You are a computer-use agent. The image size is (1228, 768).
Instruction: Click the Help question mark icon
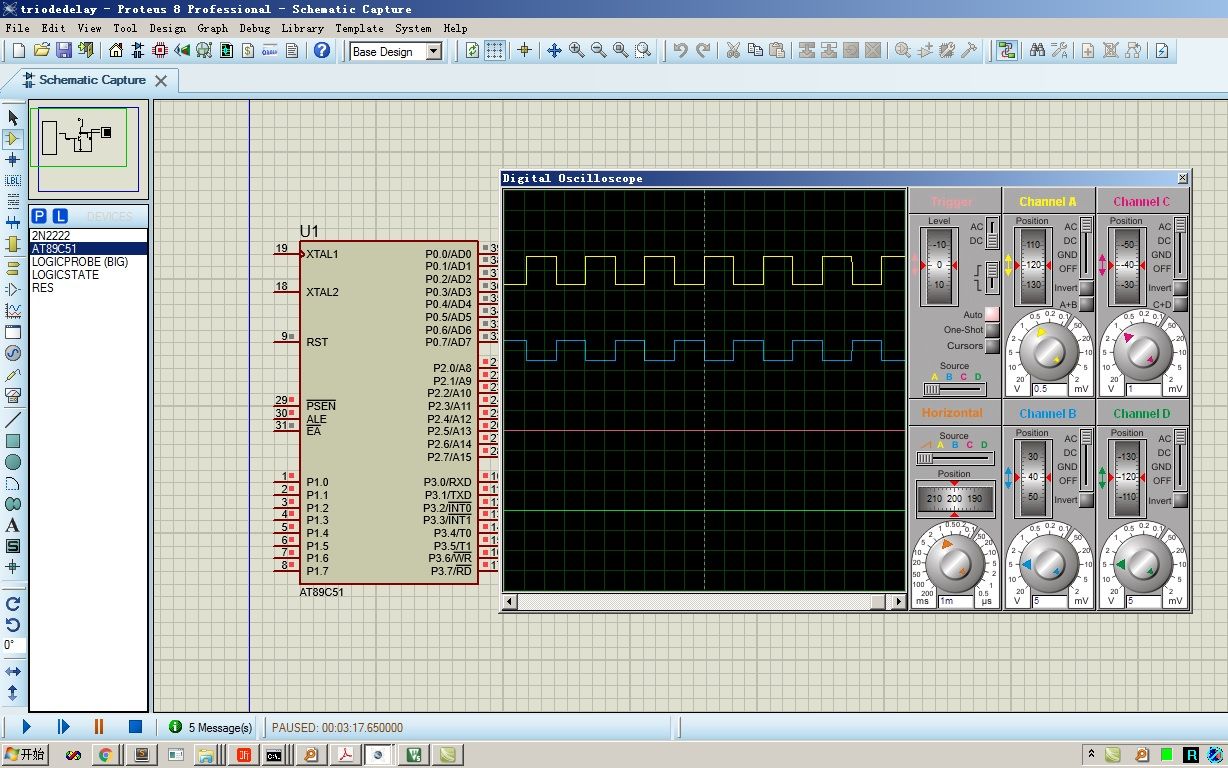[322, 51]
